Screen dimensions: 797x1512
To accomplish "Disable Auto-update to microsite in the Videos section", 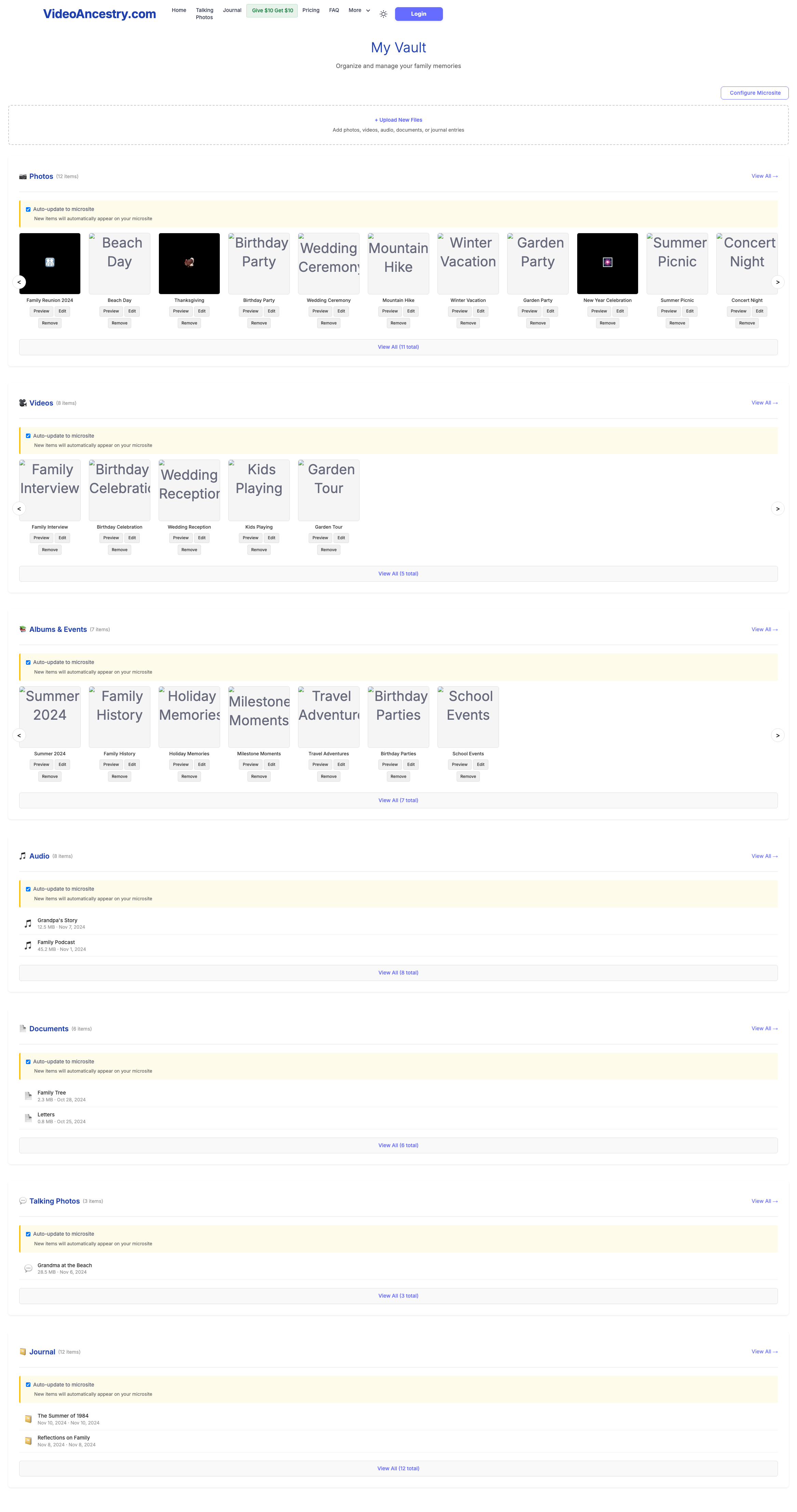I will point(28,436).
